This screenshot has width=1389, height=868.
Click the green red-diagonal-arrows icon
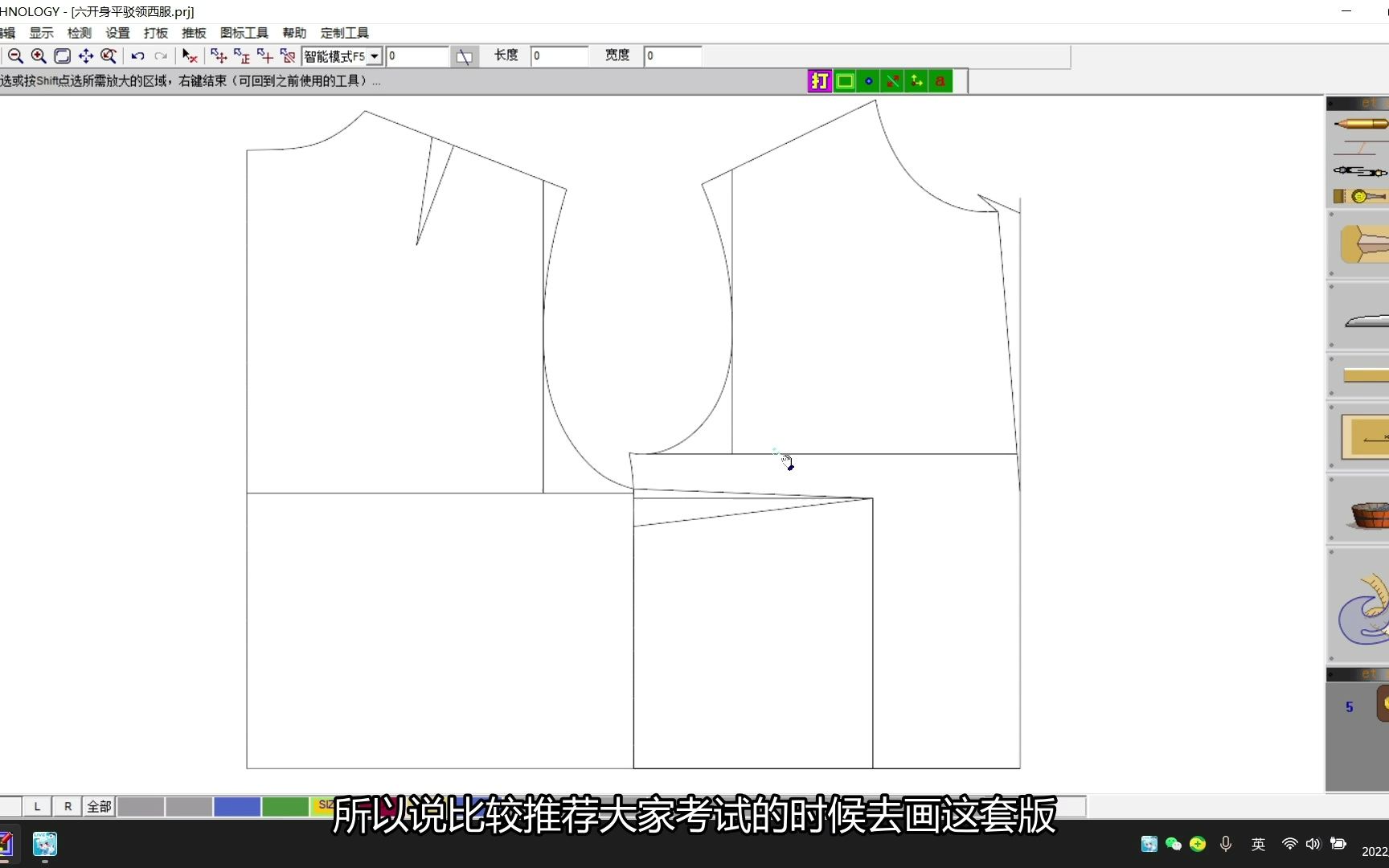(892, 81)
